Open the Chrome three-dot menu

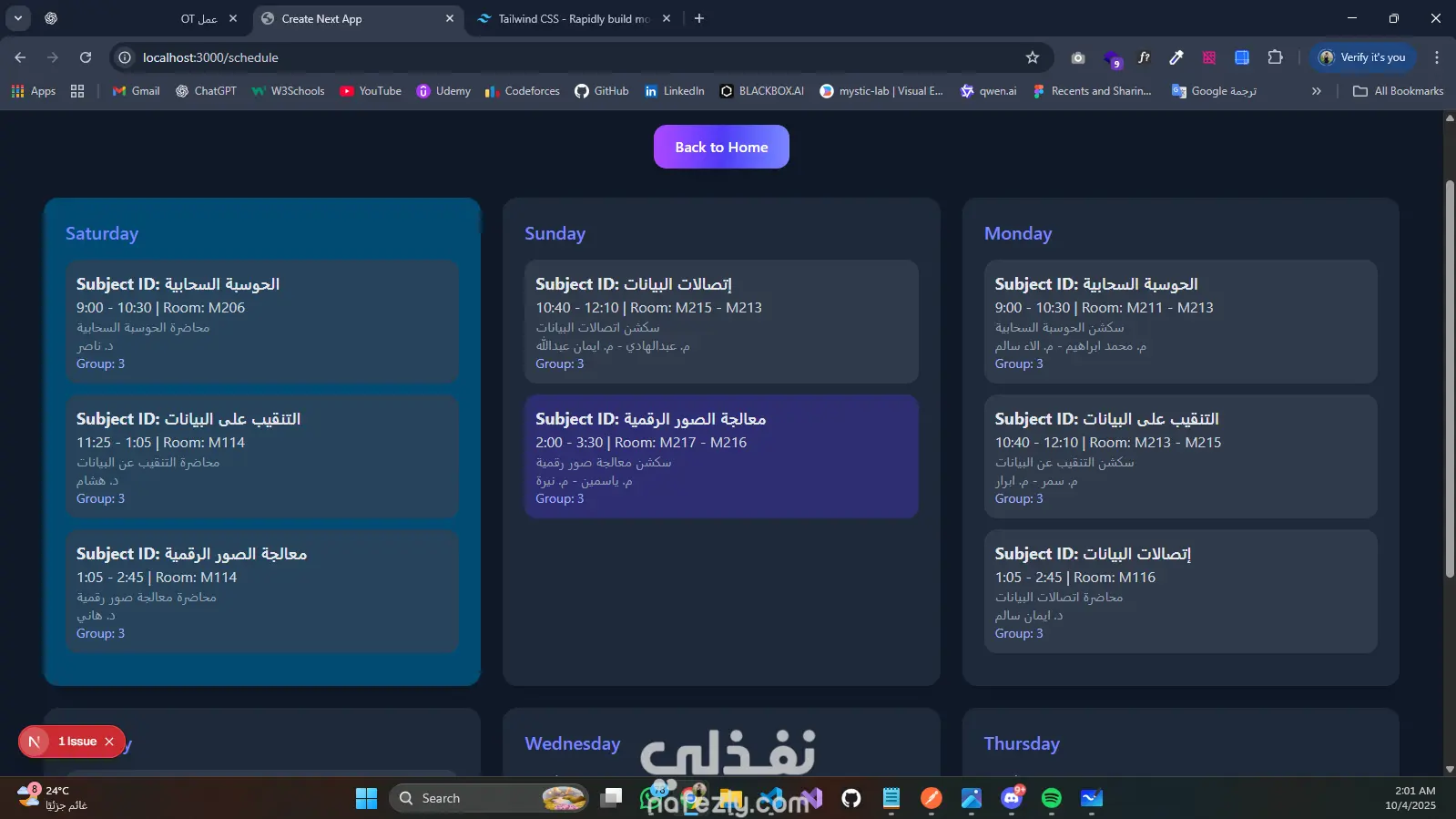[x=1437, y=57]
